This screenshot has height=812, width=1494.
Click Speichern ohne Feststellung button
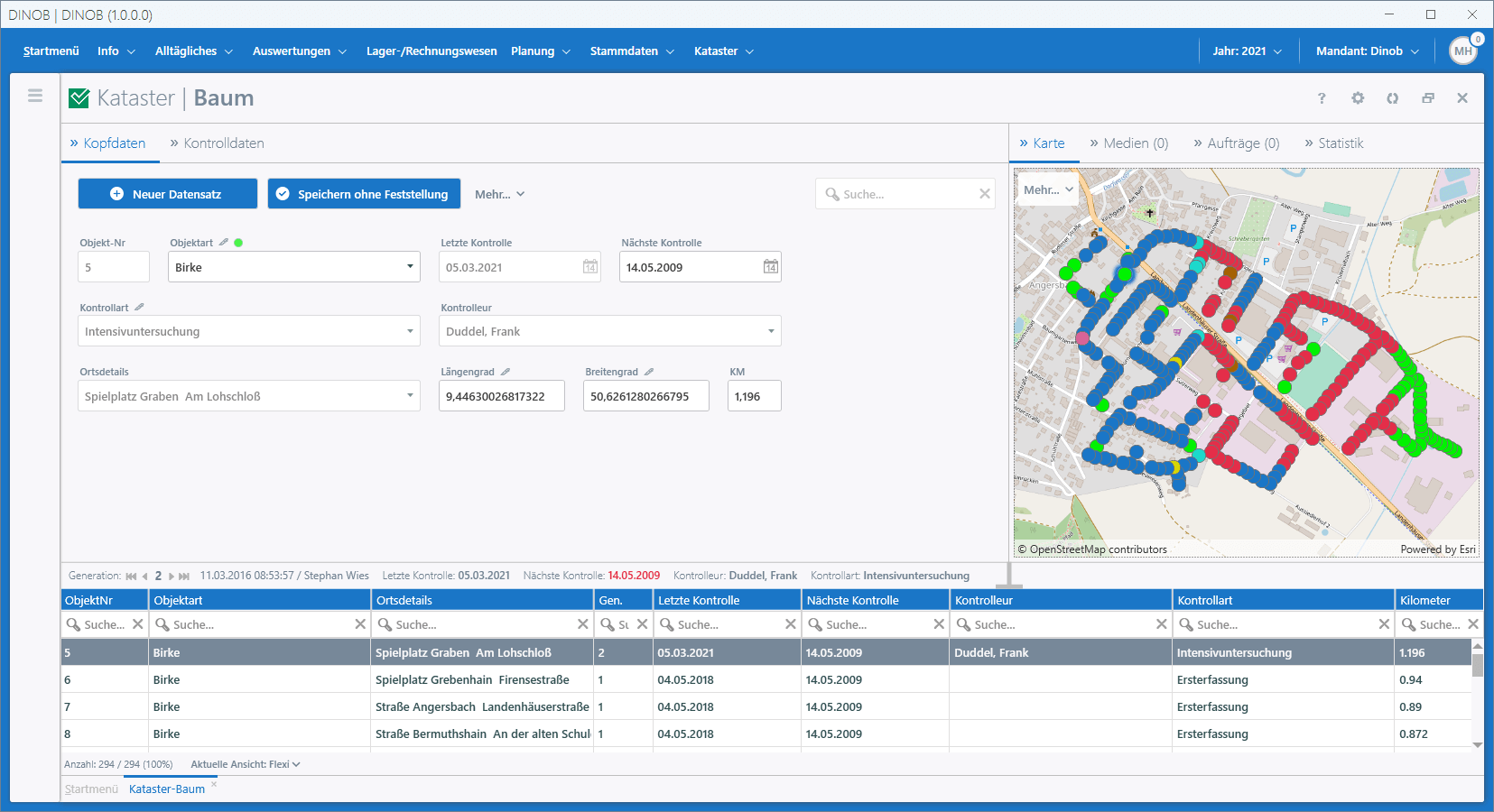[x=364, y=194]
